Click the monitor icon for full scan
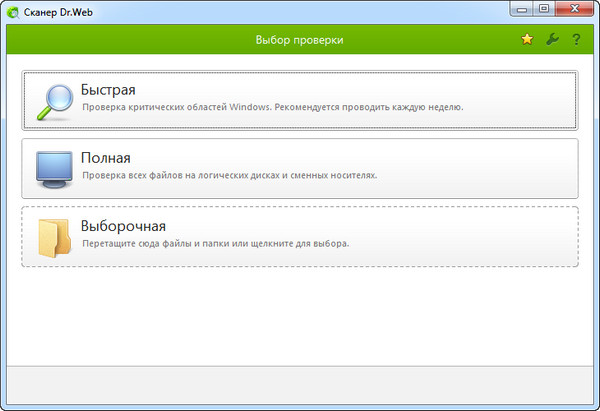600x411 pixels. click(x=52, y=169)
